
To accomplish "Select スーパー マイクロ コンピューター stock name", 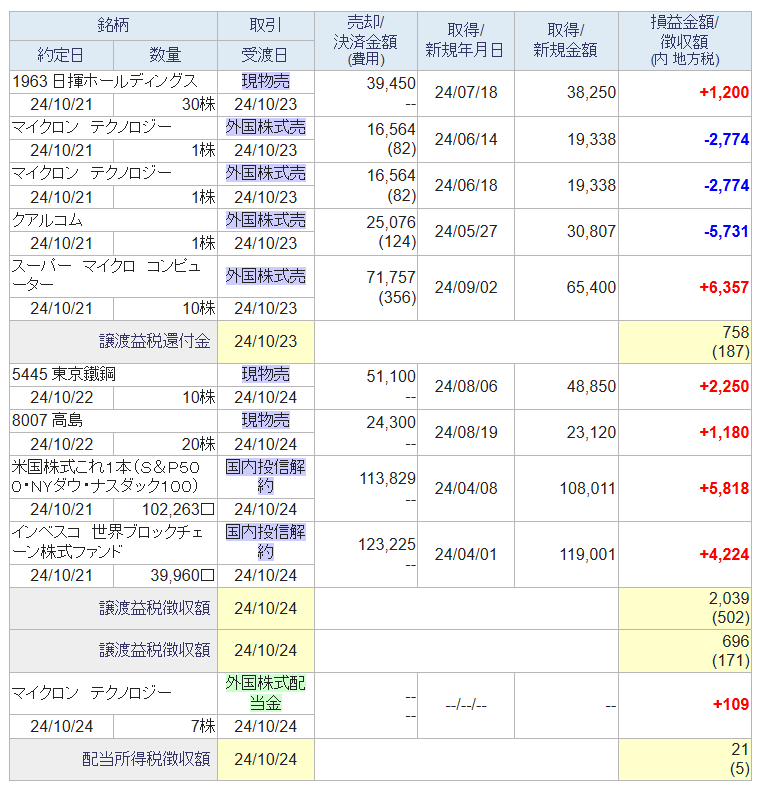I will coord(106,275).
